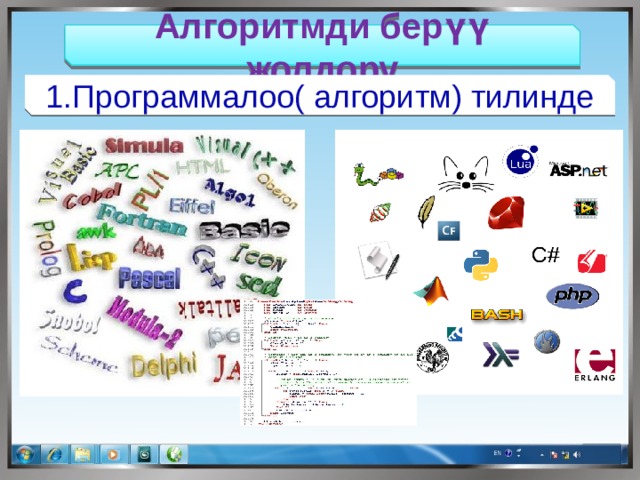Click the purple Haskell lambda logo
This screenshot has height=480, width=640.
pyautogui.click(x=501, y=354)
